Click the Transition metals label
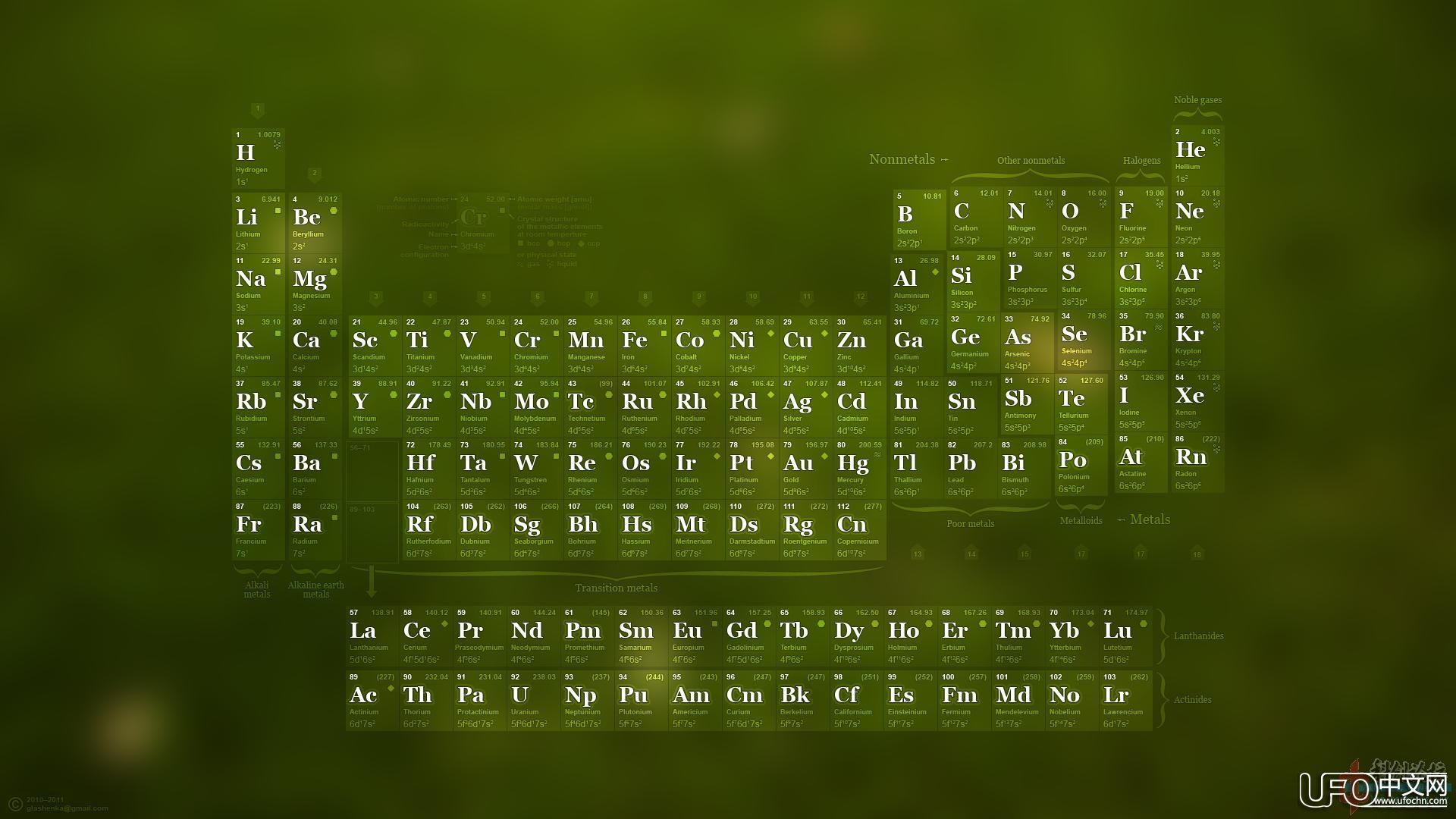 616,588
